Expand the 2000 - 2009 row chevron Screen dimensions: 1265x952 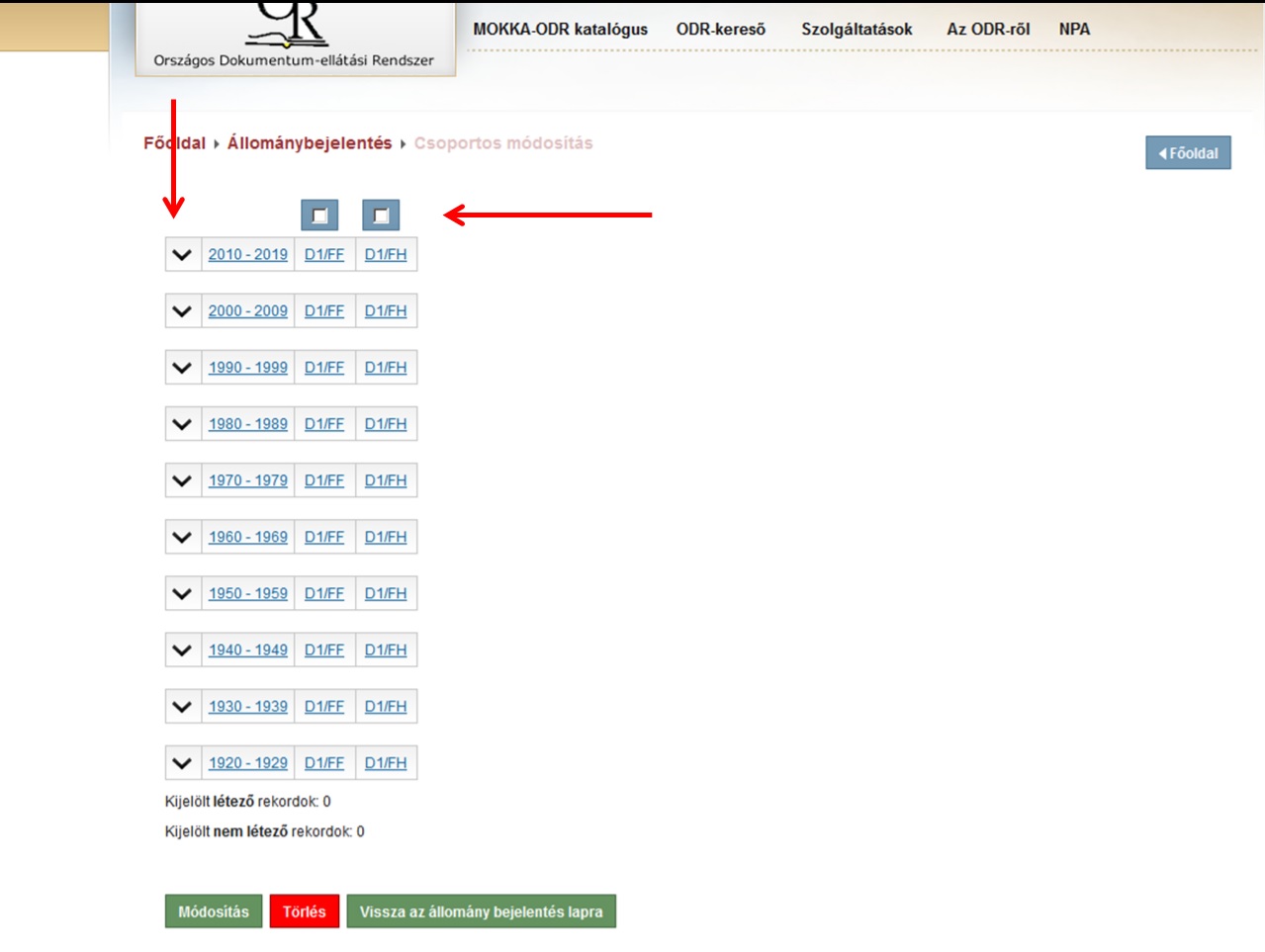(x=182, y=311)
